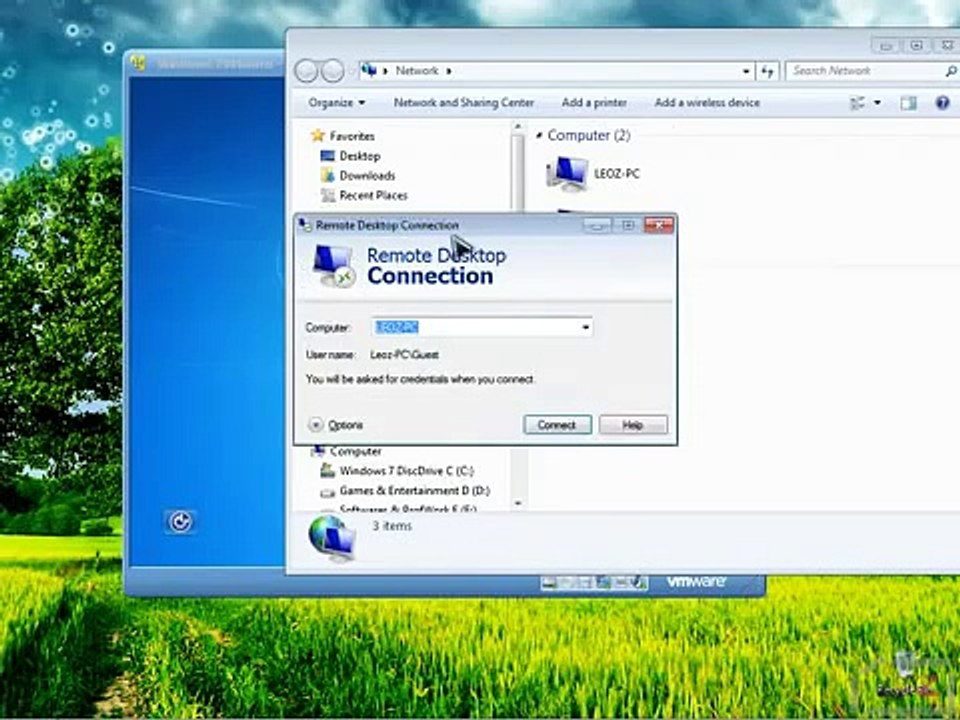Click the change your view icon

point(858,103)
